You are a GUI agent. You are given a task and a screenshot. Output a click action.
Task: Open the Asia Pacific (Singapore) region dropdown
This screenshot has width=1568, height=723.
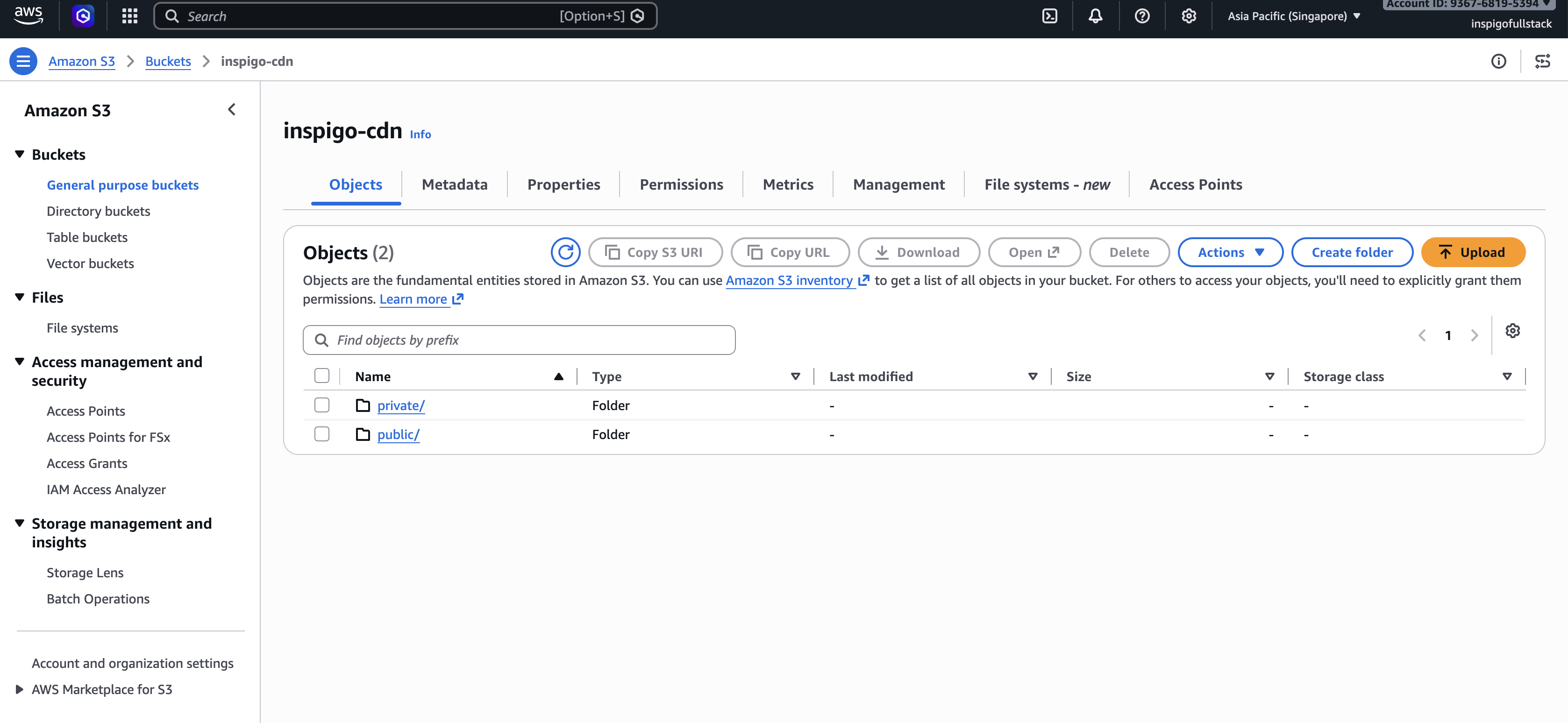(x=1293, y=16)
